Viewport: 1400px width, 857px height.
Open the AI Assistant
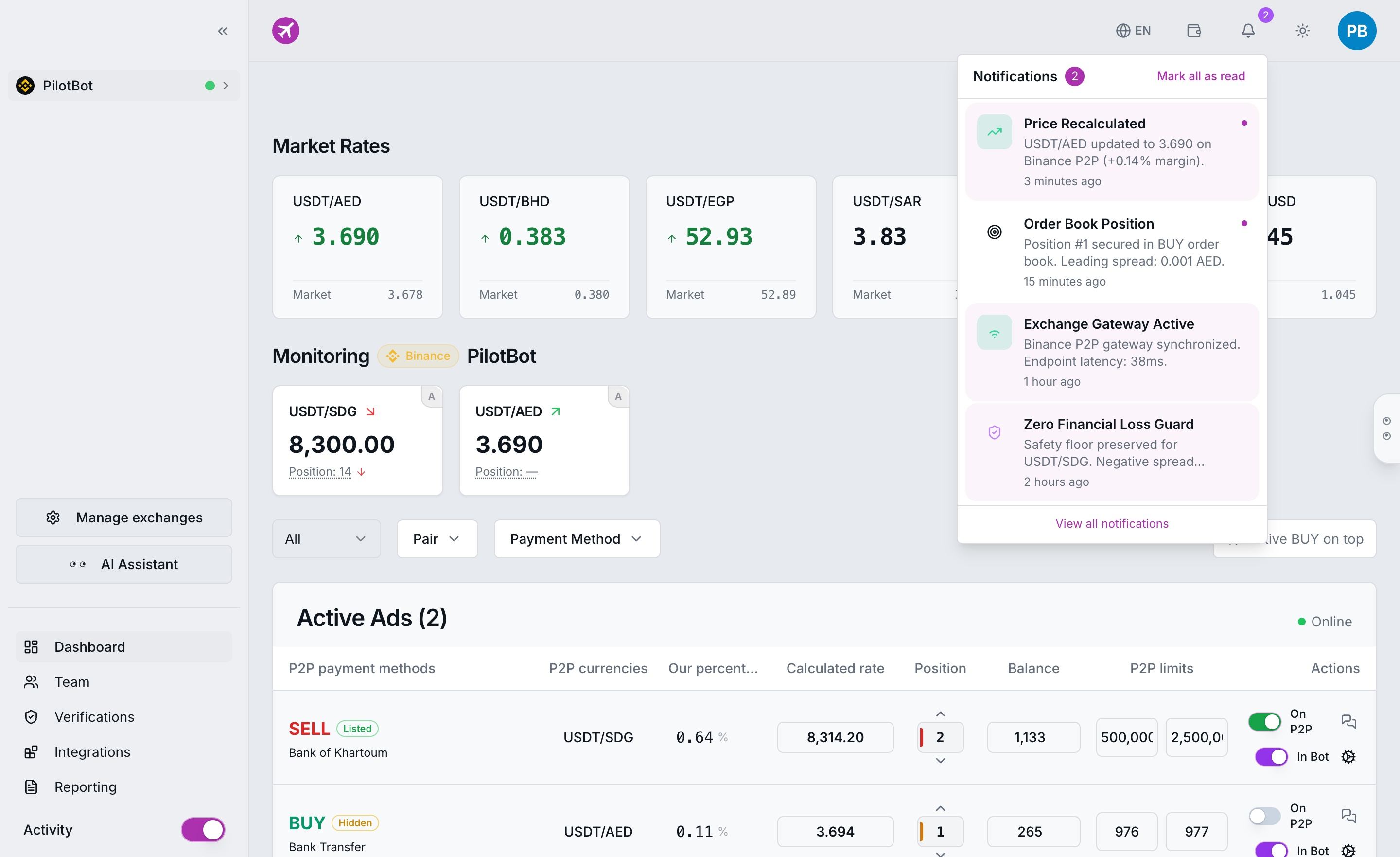pyautogui.click(x=123, y=564)
